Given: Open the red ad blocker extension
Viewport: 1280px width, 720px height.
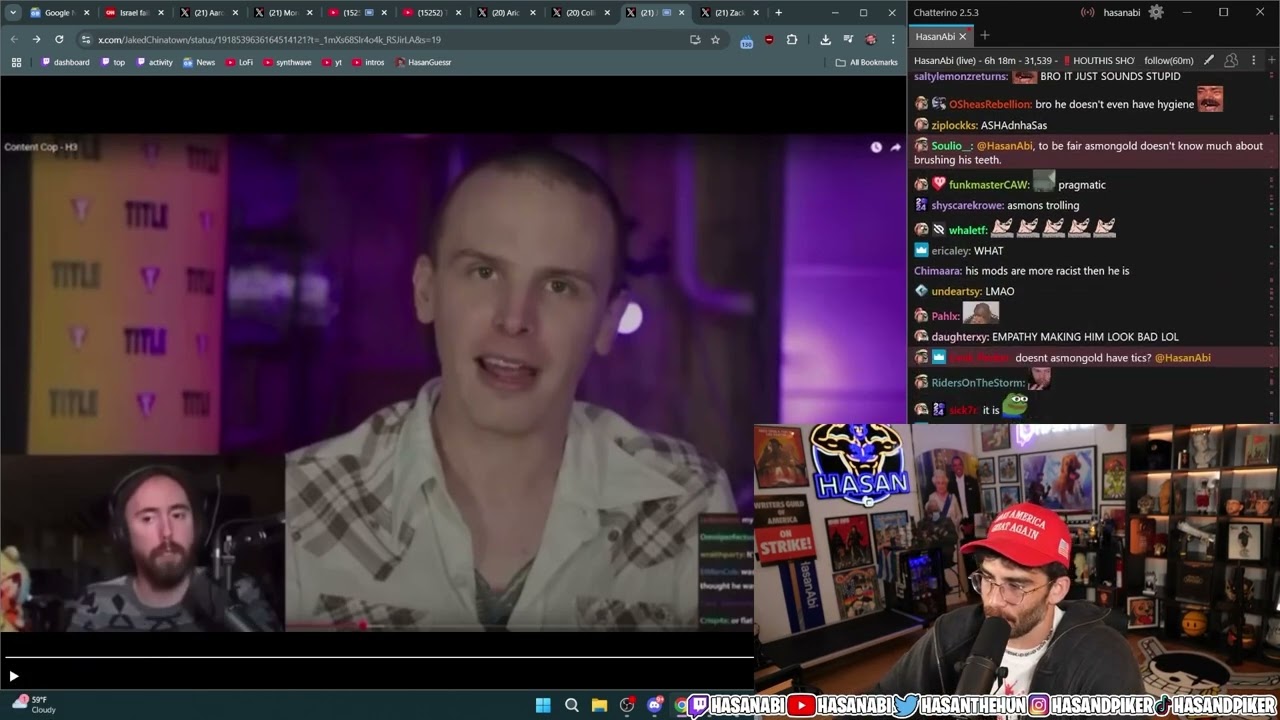Looking at the screenshot, I should click(769, 39).
